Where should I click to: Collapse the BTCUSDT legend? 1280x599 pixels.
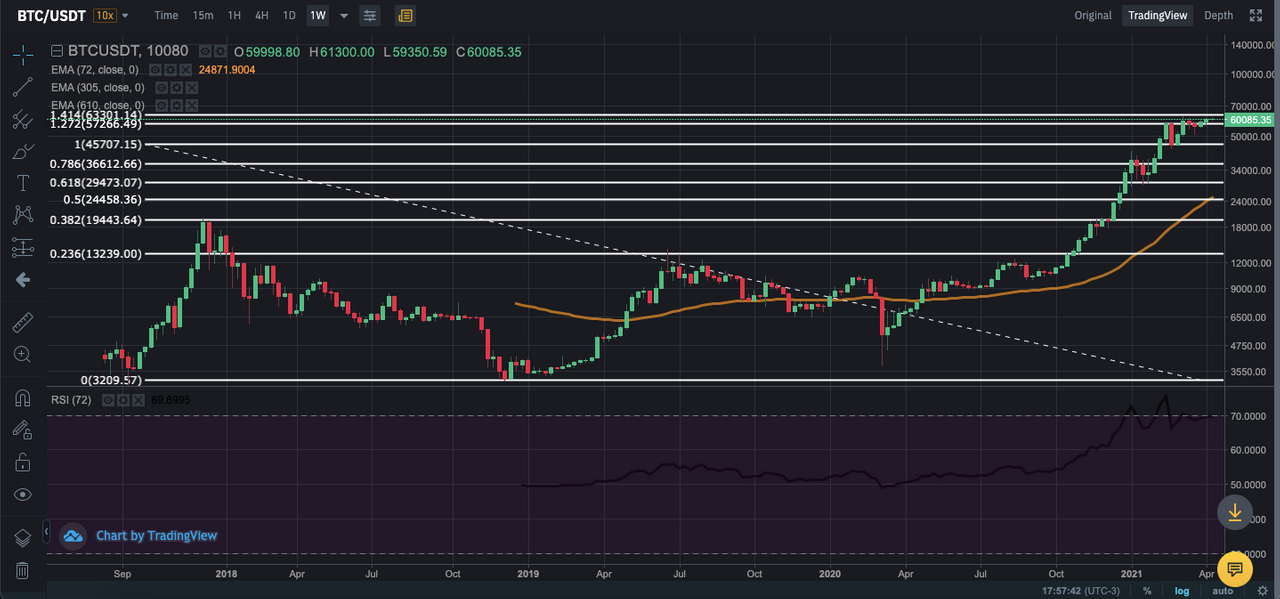[x=57, y=52]
